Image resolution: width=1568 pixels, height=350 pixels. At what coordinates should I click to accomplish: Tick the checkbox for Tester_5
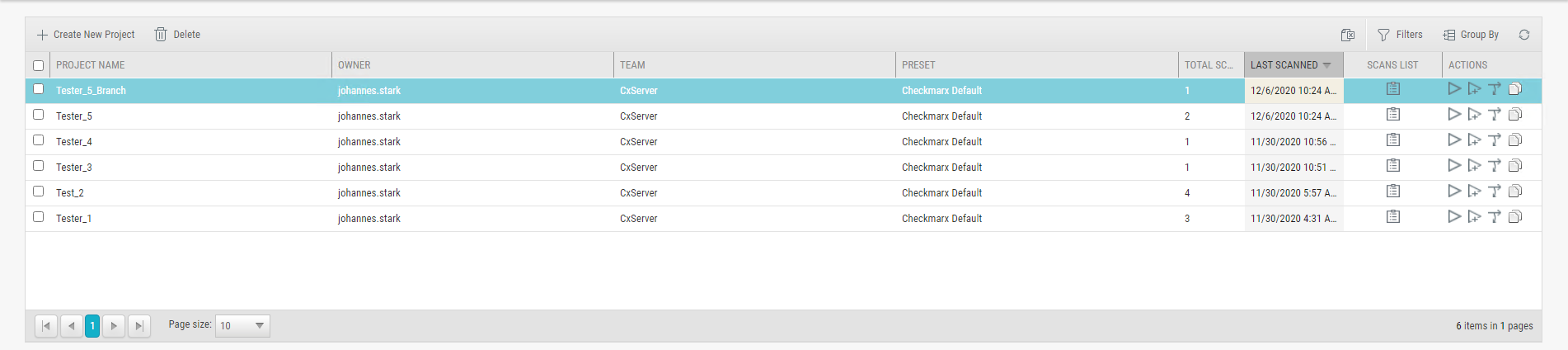(38, 115)
